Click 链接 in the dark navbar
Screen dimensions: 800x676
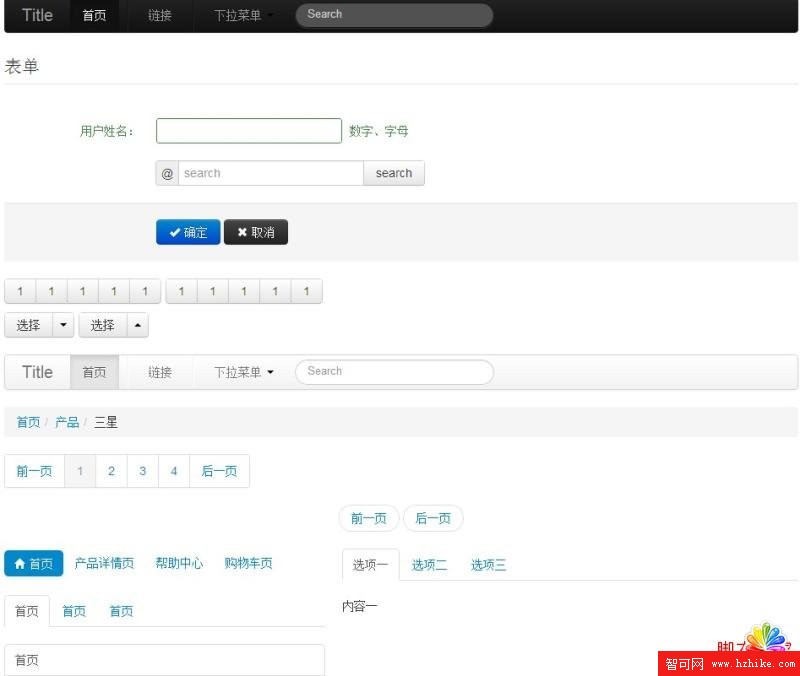pos(160,16)
